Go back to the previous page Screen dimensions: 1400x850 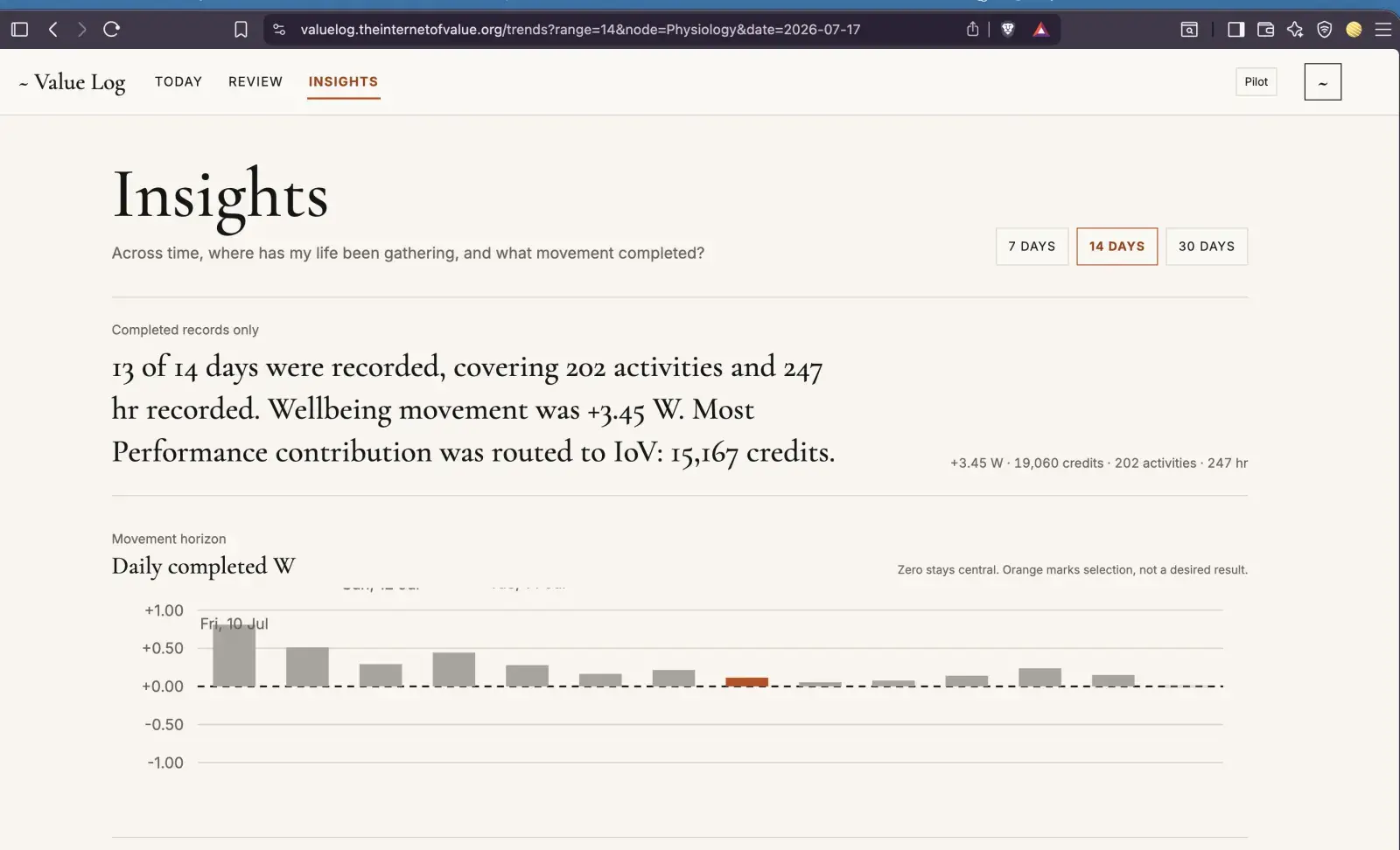click(x=53, y=30)
